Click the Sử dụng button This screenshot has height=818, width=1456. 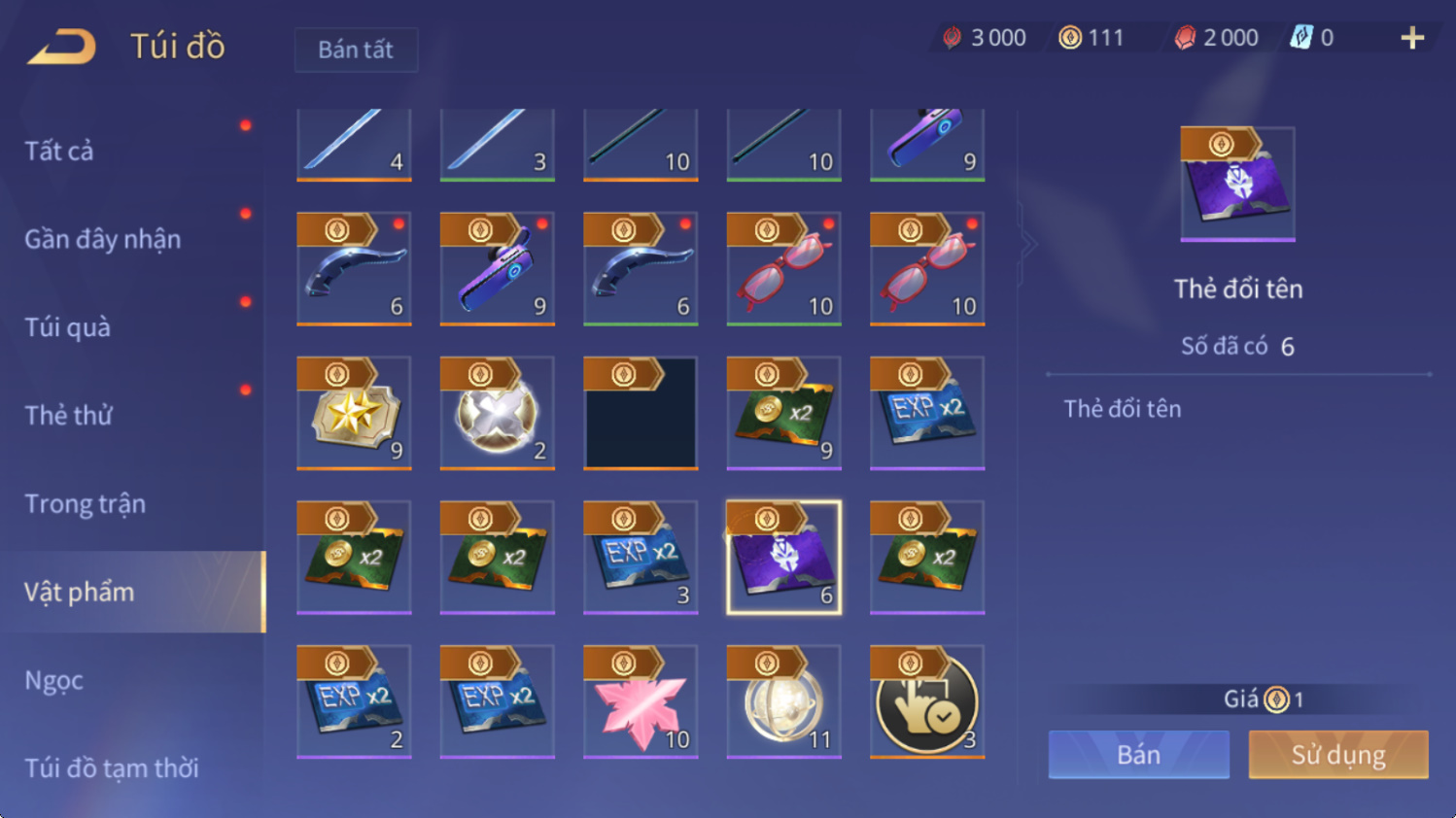(1338, 755)
